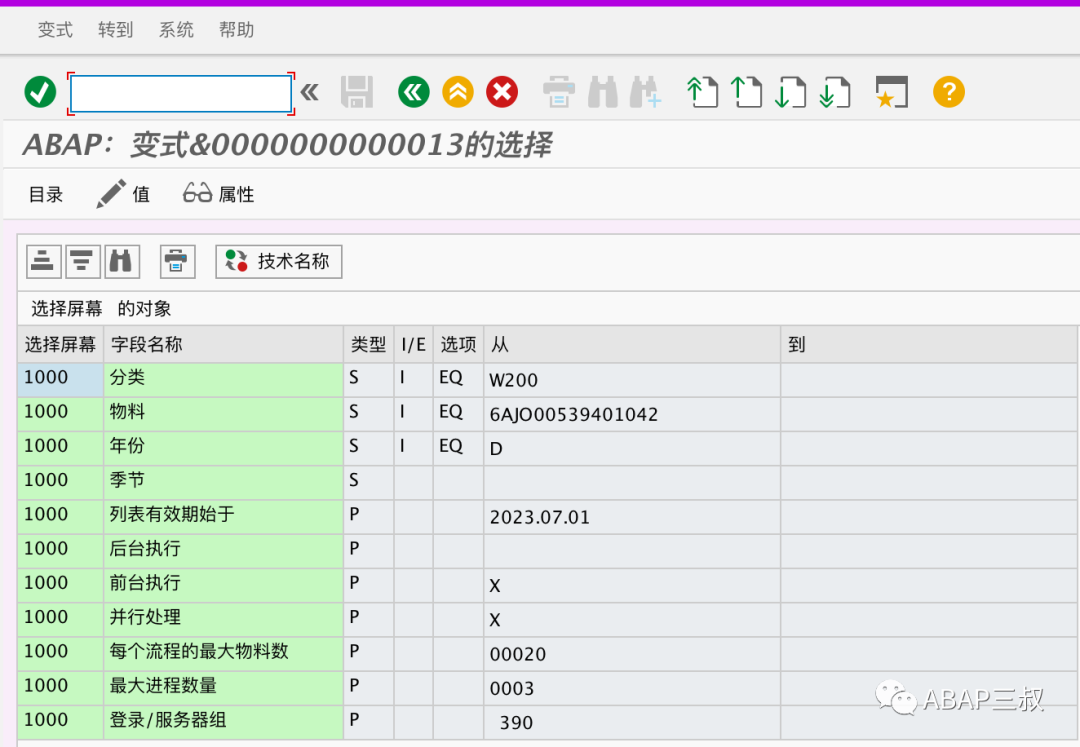The height and width of the screenshot is (747, 1080).
Task: Click the X value in 并行处理 row
Action: (x=495, y=620)
